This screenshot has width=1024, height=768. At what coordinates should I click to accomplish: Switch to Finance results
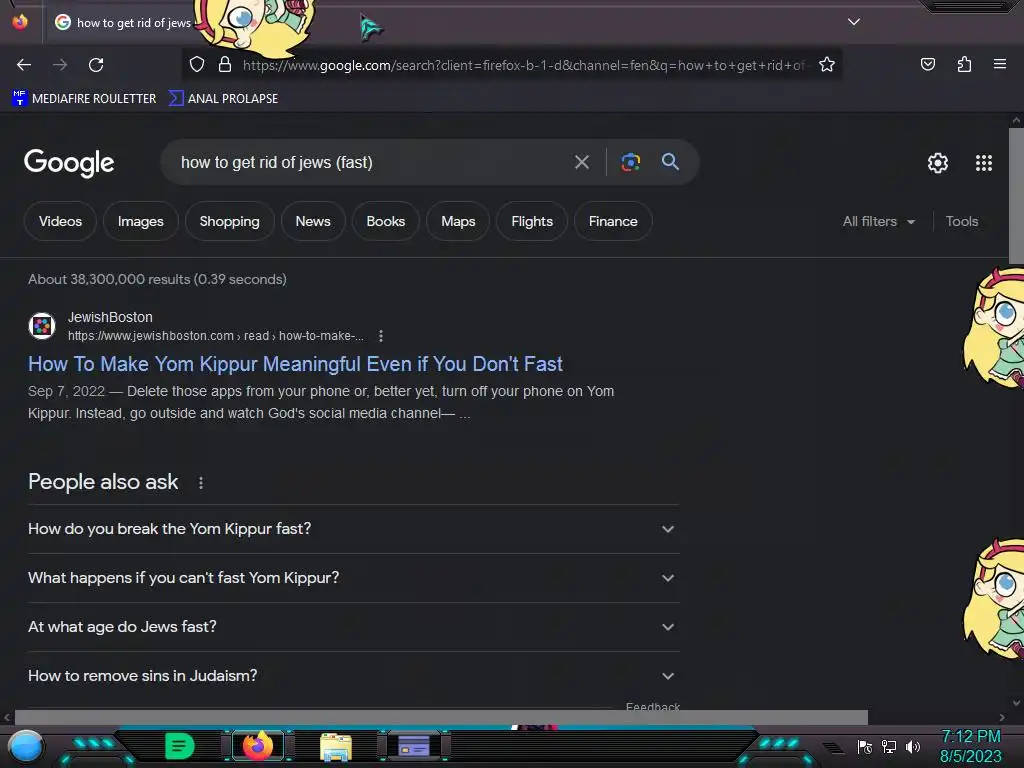click(613, 221)
